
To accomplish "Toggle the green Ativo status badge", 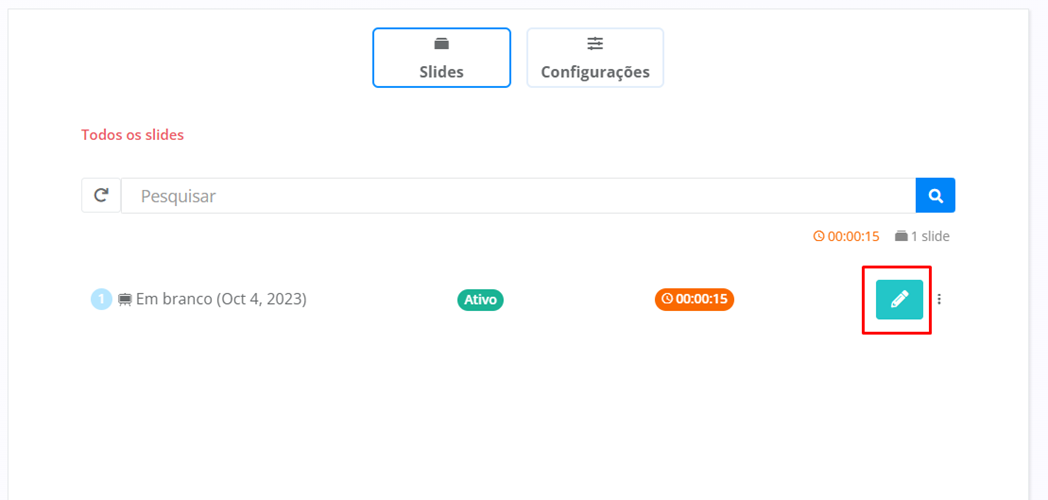I will [x=480, y=299].
